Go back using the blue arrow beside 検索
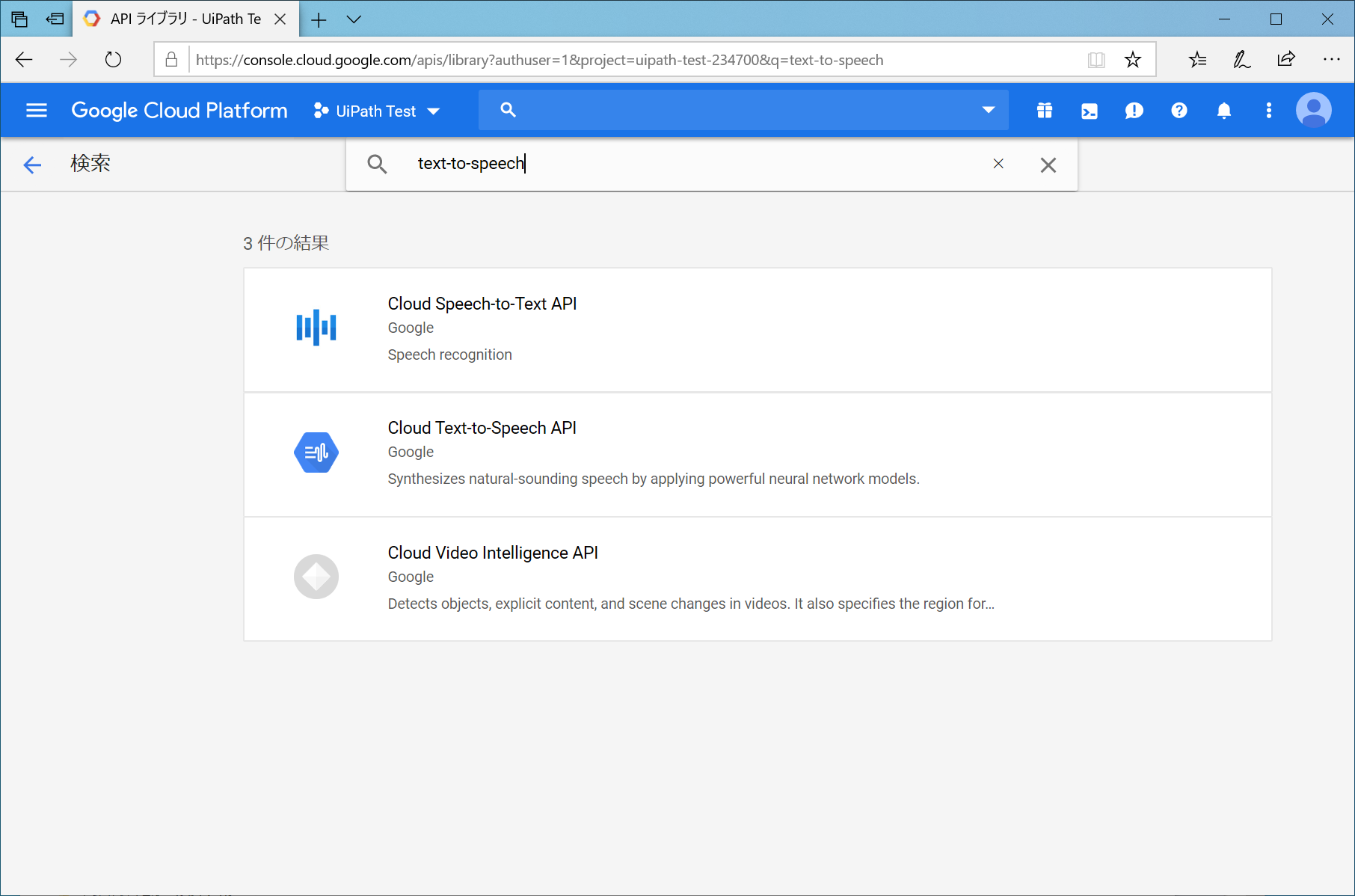This screenshot has height=896, width=1355. [x=32, y=165]
